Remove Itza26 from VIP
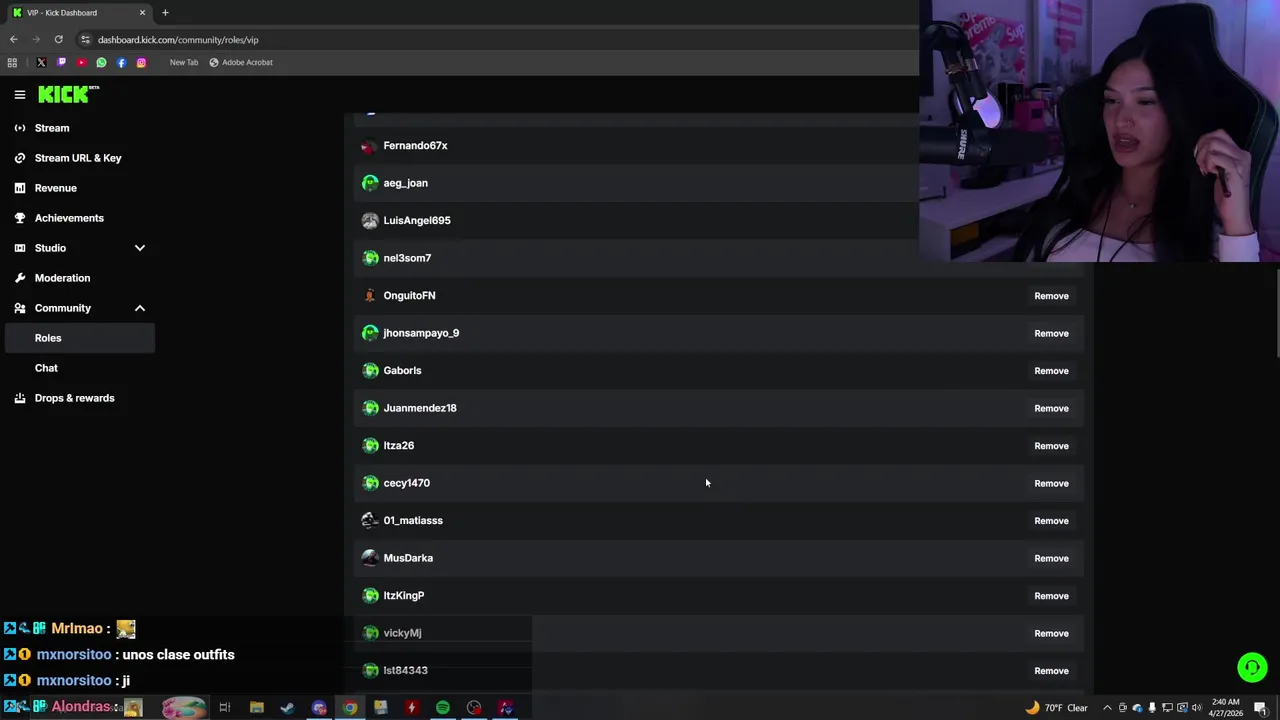 1051,446
